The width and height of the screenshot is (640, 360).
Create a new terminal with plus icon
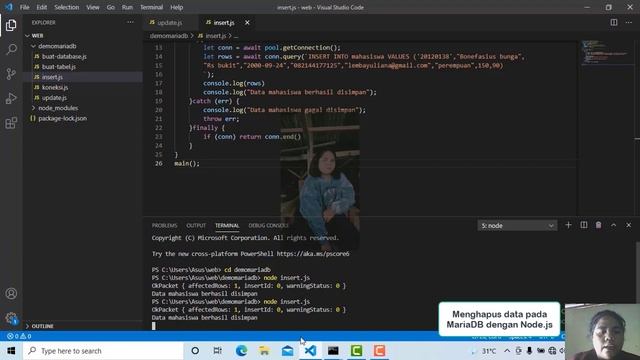(568, 225)
